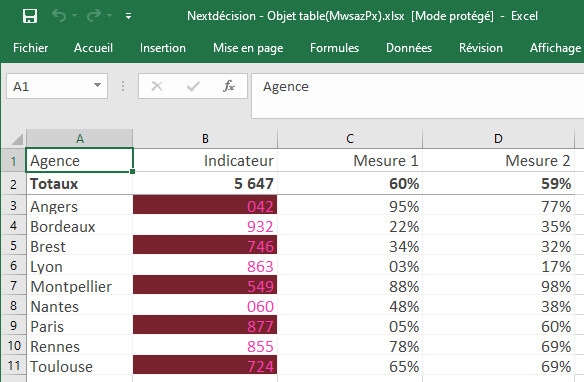Open the Données tab
This screenshot has height=382, width=584.
tap(409, 48)
